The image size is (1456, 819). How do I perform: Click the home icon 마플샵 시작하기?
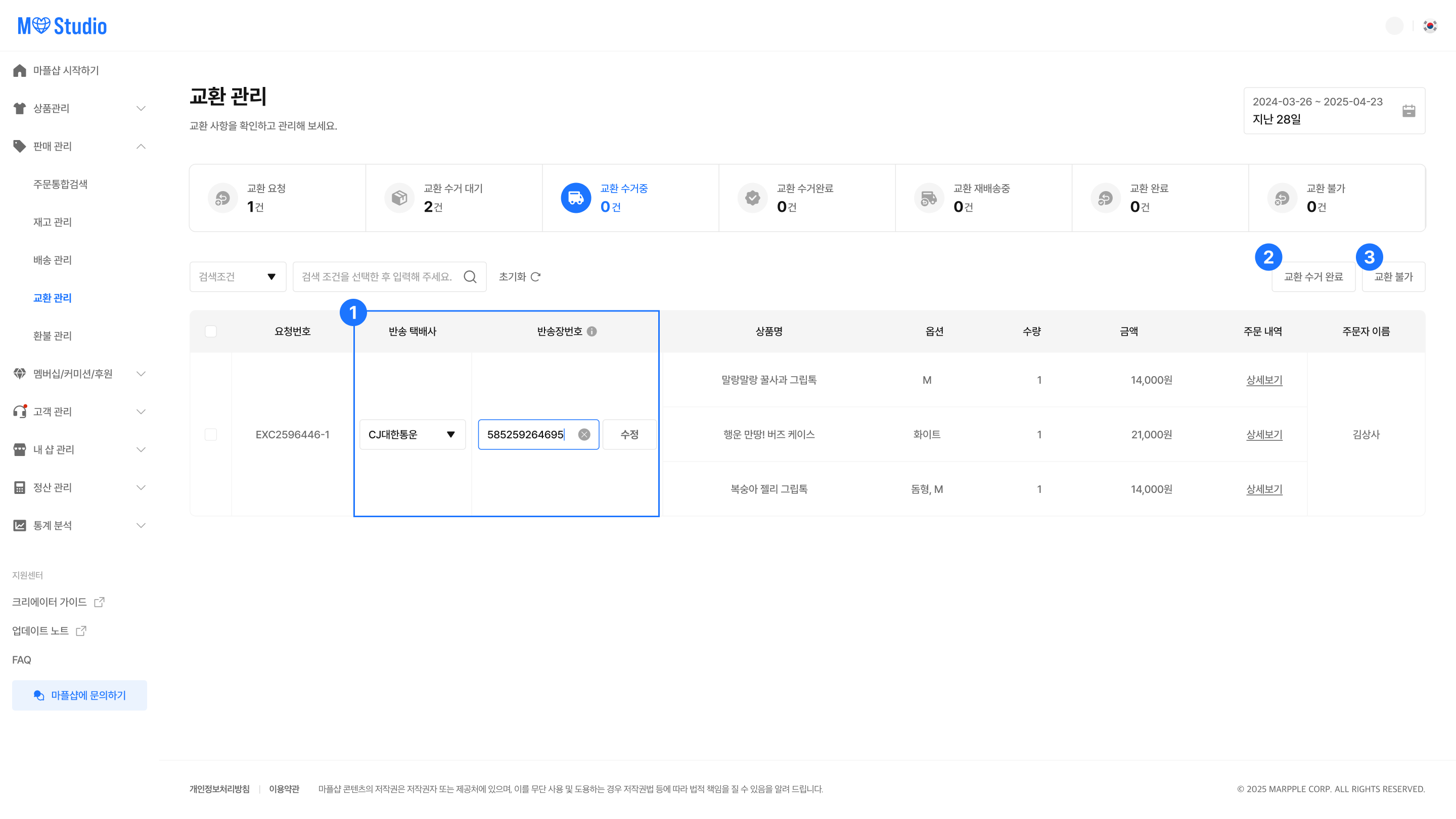[x=20, y=70]
